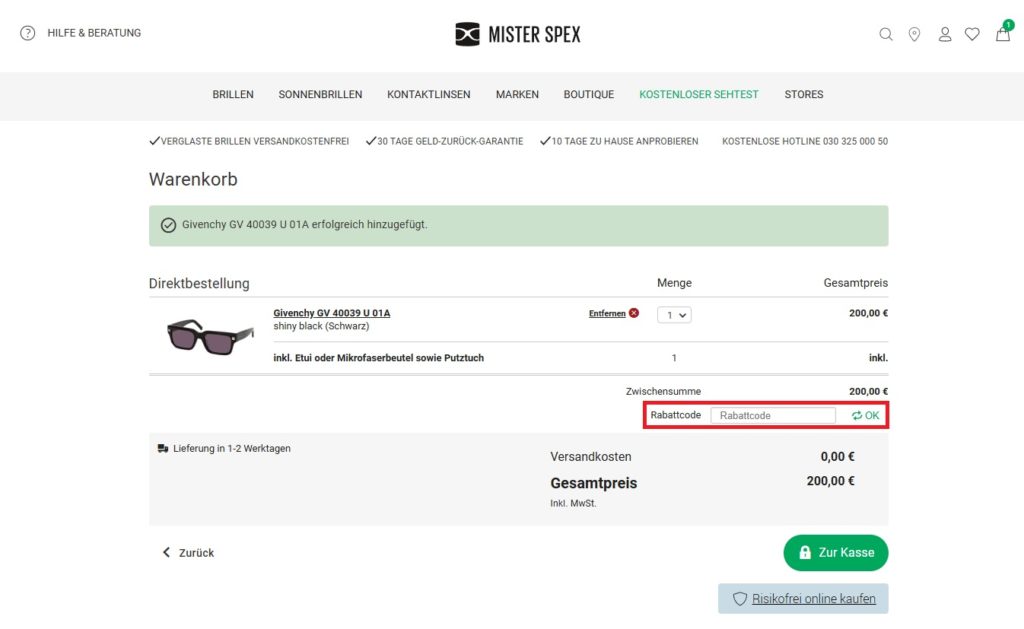Click the Hilfe & Beratung question mark icon
The width and height of the screenshot is (1024, 629).
[x=28, y=32]
